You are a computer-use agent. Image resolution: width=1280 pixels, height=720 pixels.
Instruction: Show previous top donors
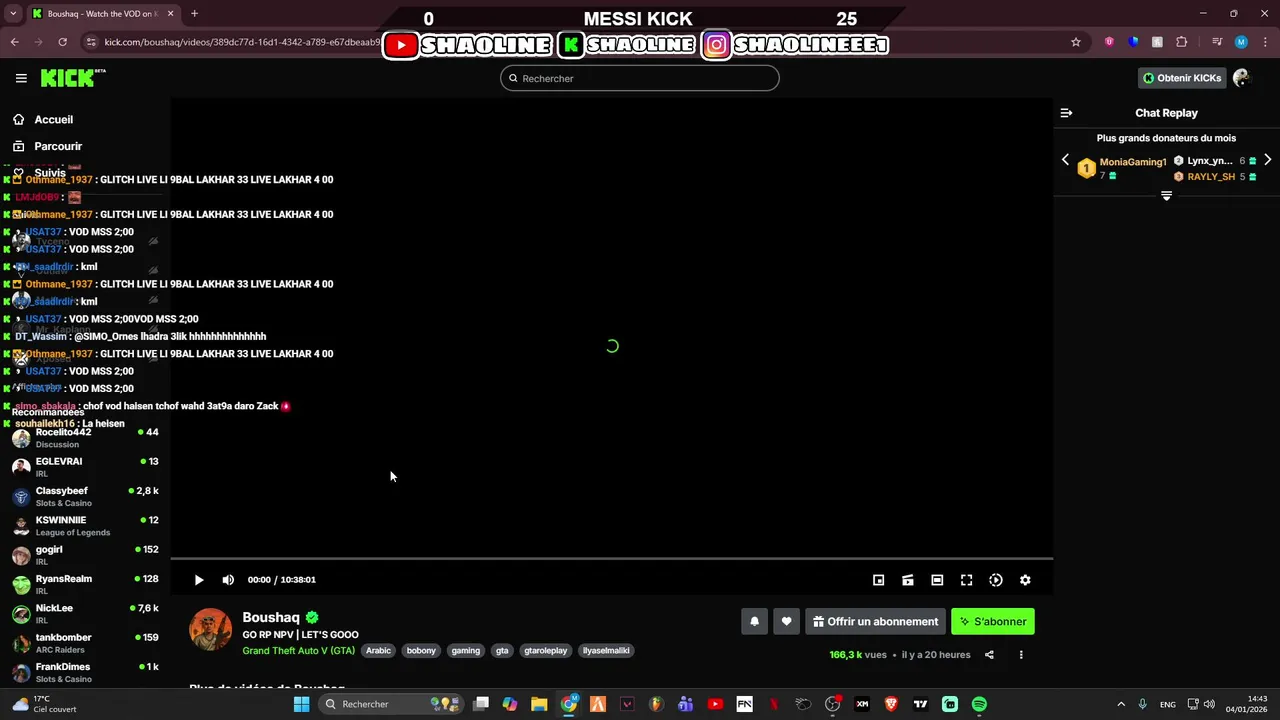point(1065,160)
